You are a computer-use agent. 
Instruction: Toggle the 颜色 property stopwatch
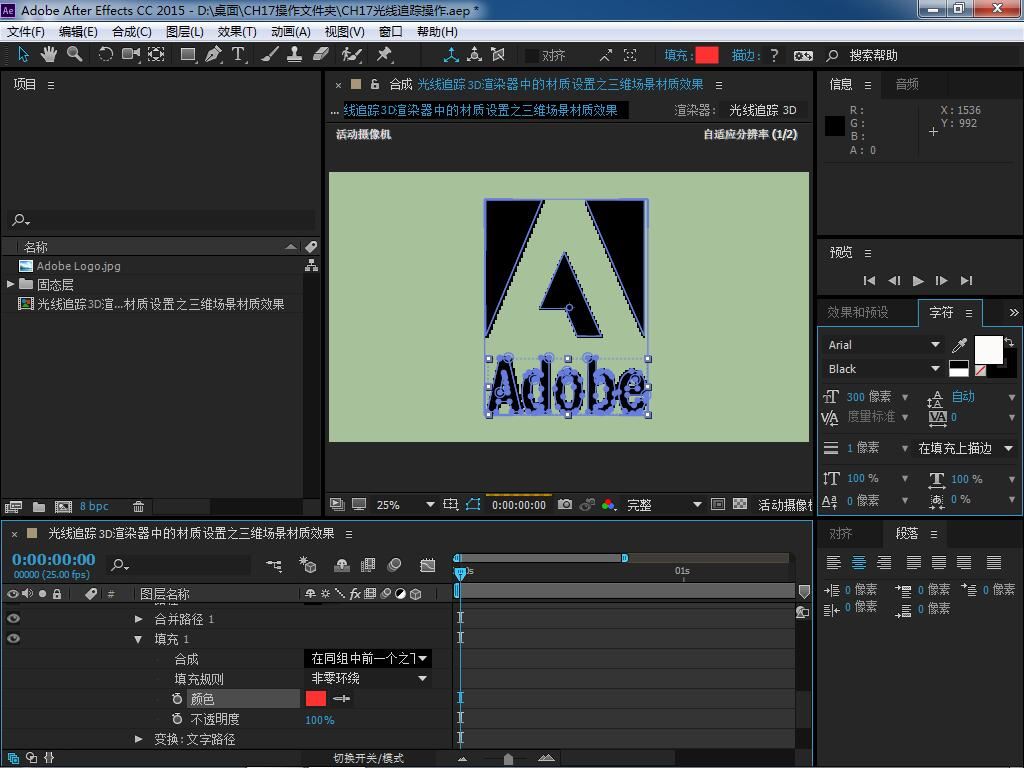click(177, 699)
